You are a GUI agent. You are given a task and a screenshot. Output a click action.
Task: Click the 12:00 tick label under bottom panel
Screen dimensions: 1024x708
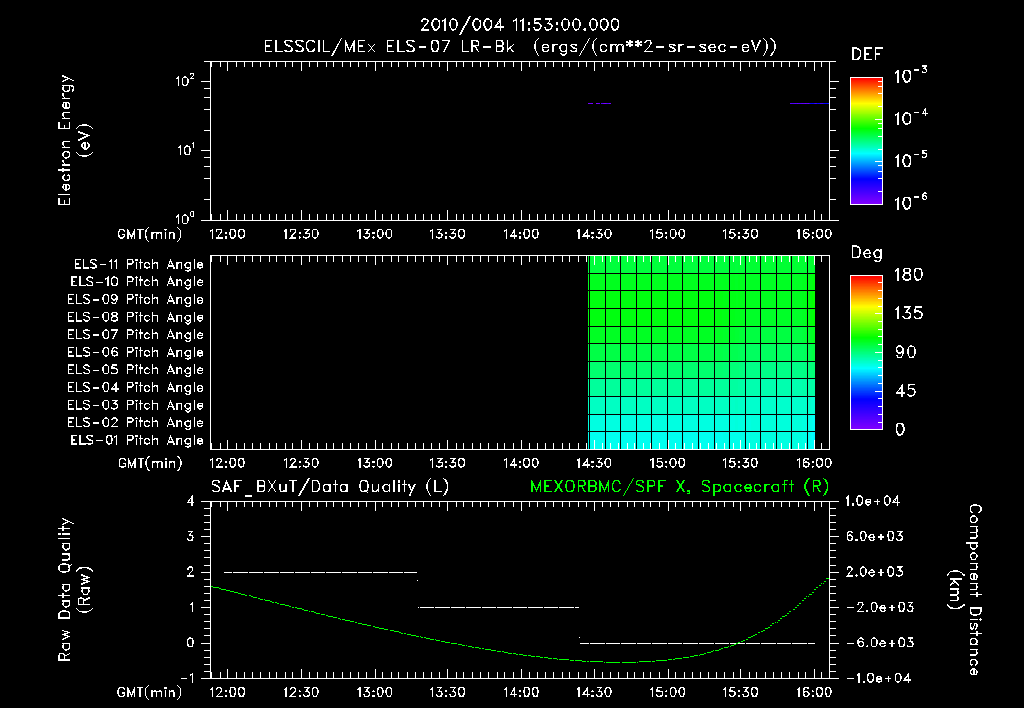pyautogui.click(x=227, y=692)
